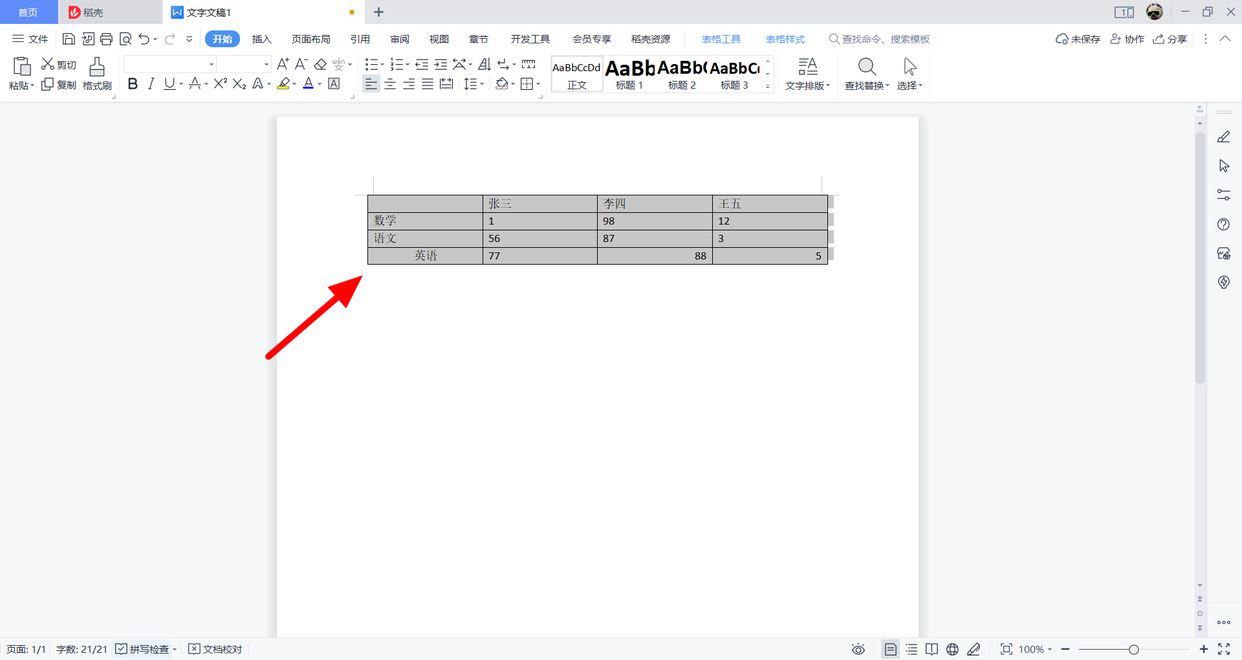Open the Table Tools (表格工具) tab
The height and width of the screenshot is (660, 1242).
[721, 39]
